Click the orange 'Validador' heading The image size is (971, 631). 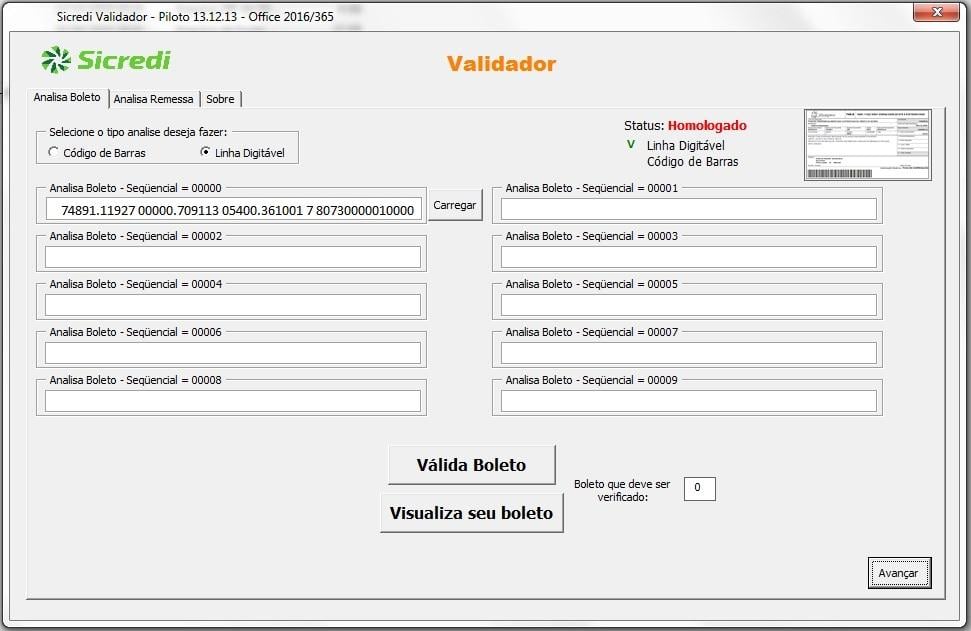point(502,64)
